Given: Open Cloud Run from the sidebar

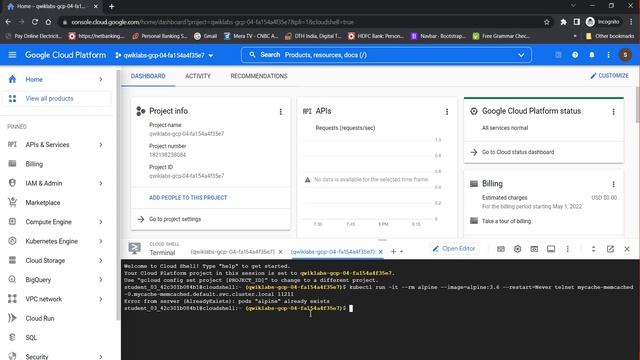Looking at the screenshot, I should coord(40,318).
